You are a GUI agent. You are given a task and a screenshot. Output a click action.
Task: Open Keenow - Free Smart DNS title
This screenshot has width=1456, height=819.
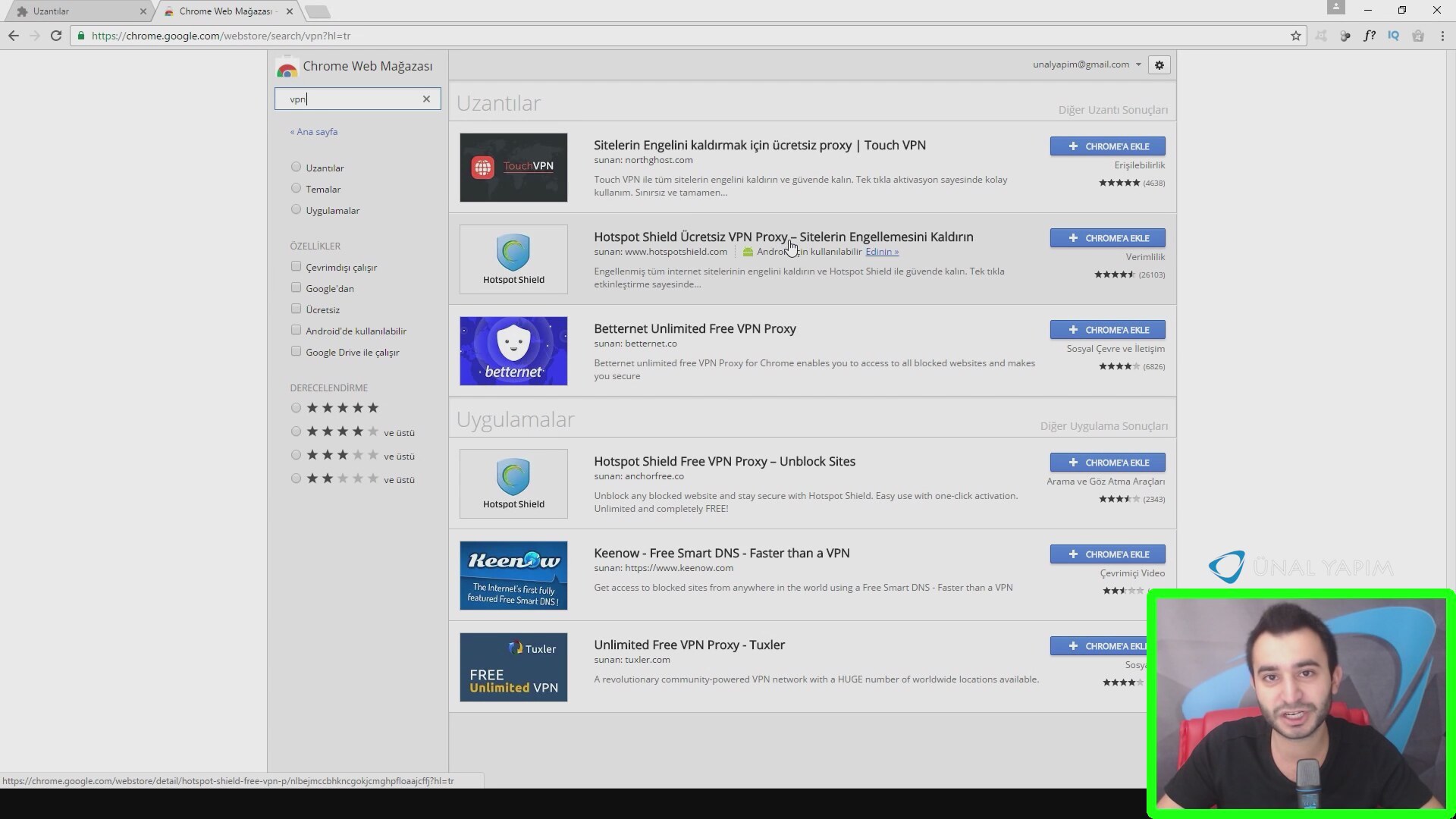[722, 553]
